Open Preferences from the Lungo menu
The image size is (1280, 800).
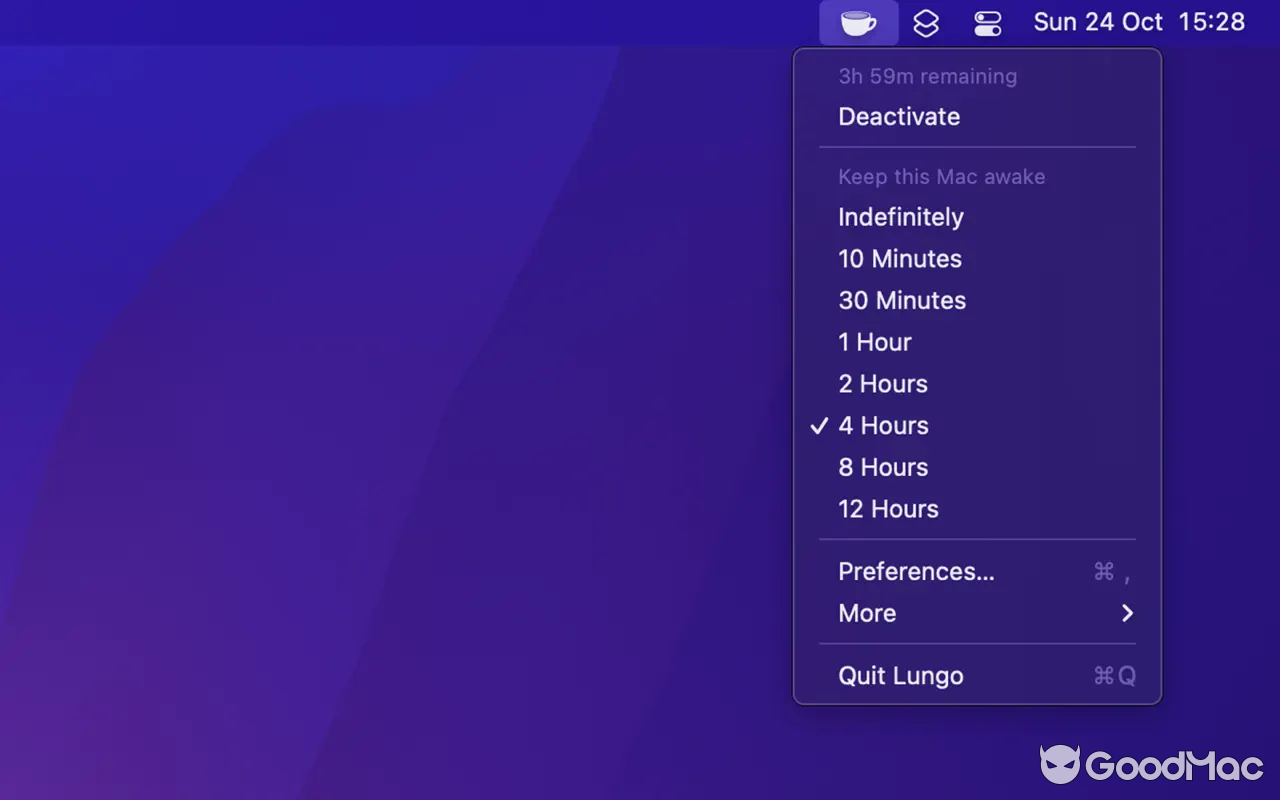(x=916, y=571)
